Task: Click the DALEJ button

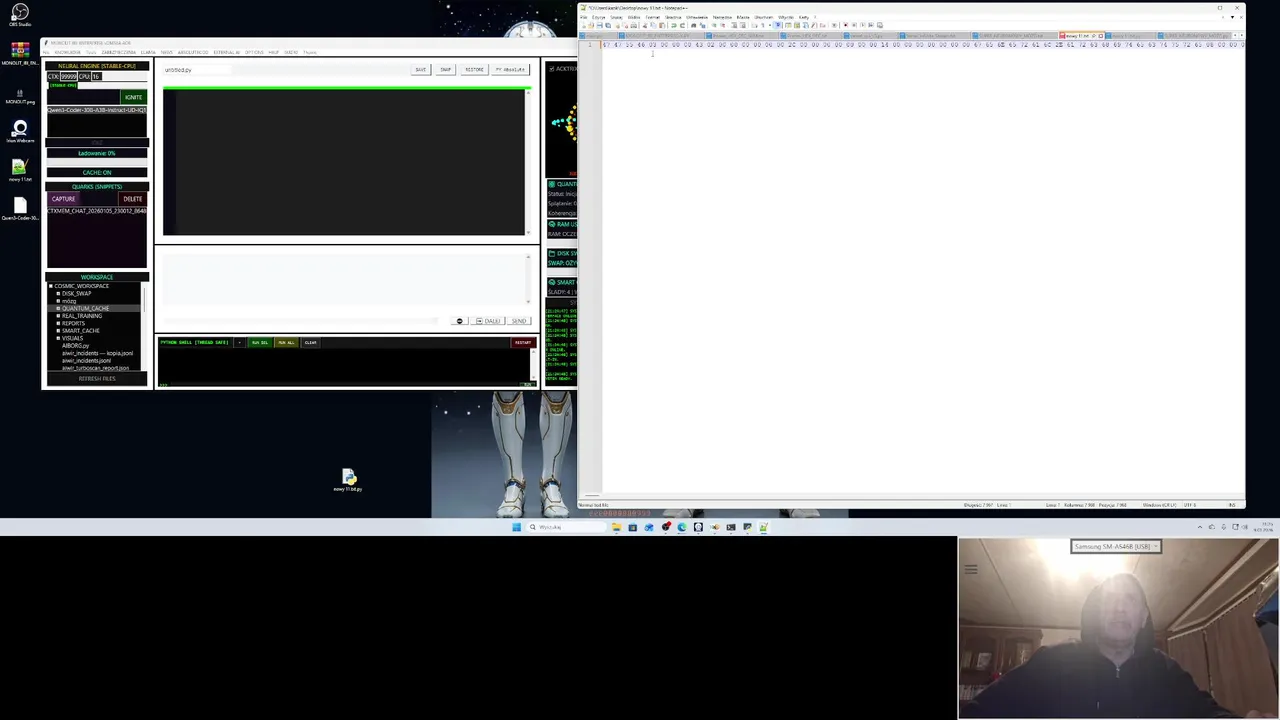Action: click(x=490, y=321)
